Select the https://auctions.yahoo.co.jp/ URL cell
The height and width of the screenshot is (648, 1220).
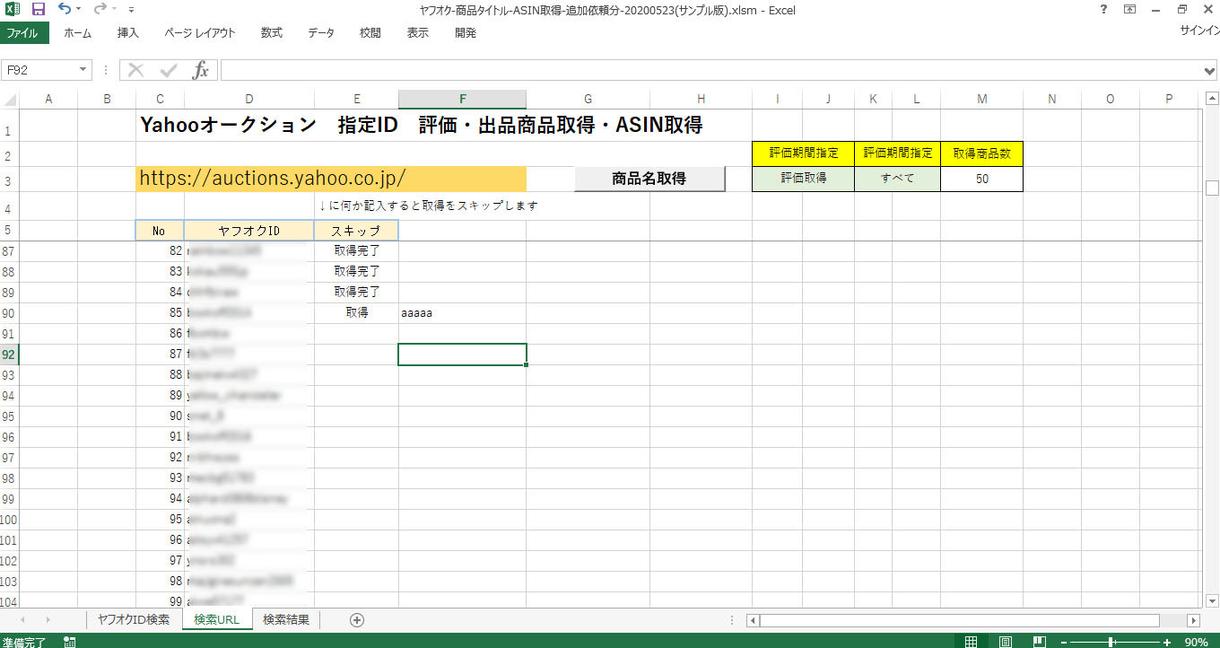[331, 178]
